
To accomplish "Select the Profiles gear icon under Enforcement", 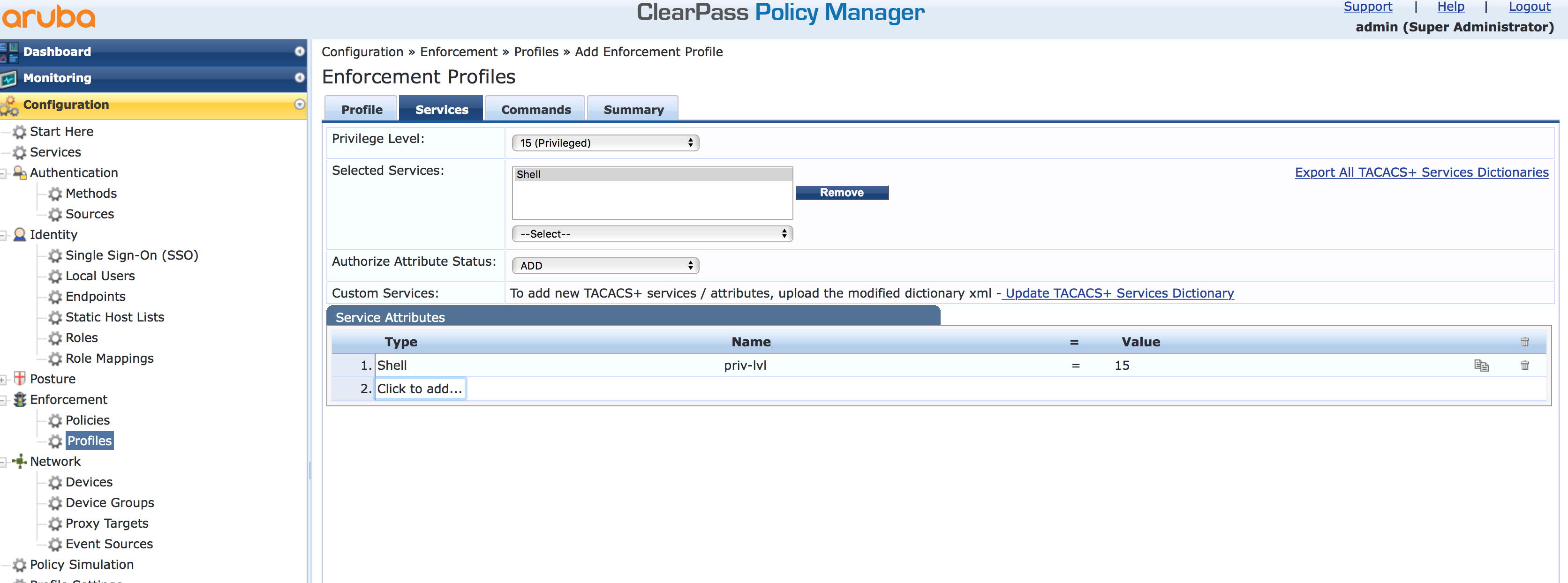I will [55, 441].
